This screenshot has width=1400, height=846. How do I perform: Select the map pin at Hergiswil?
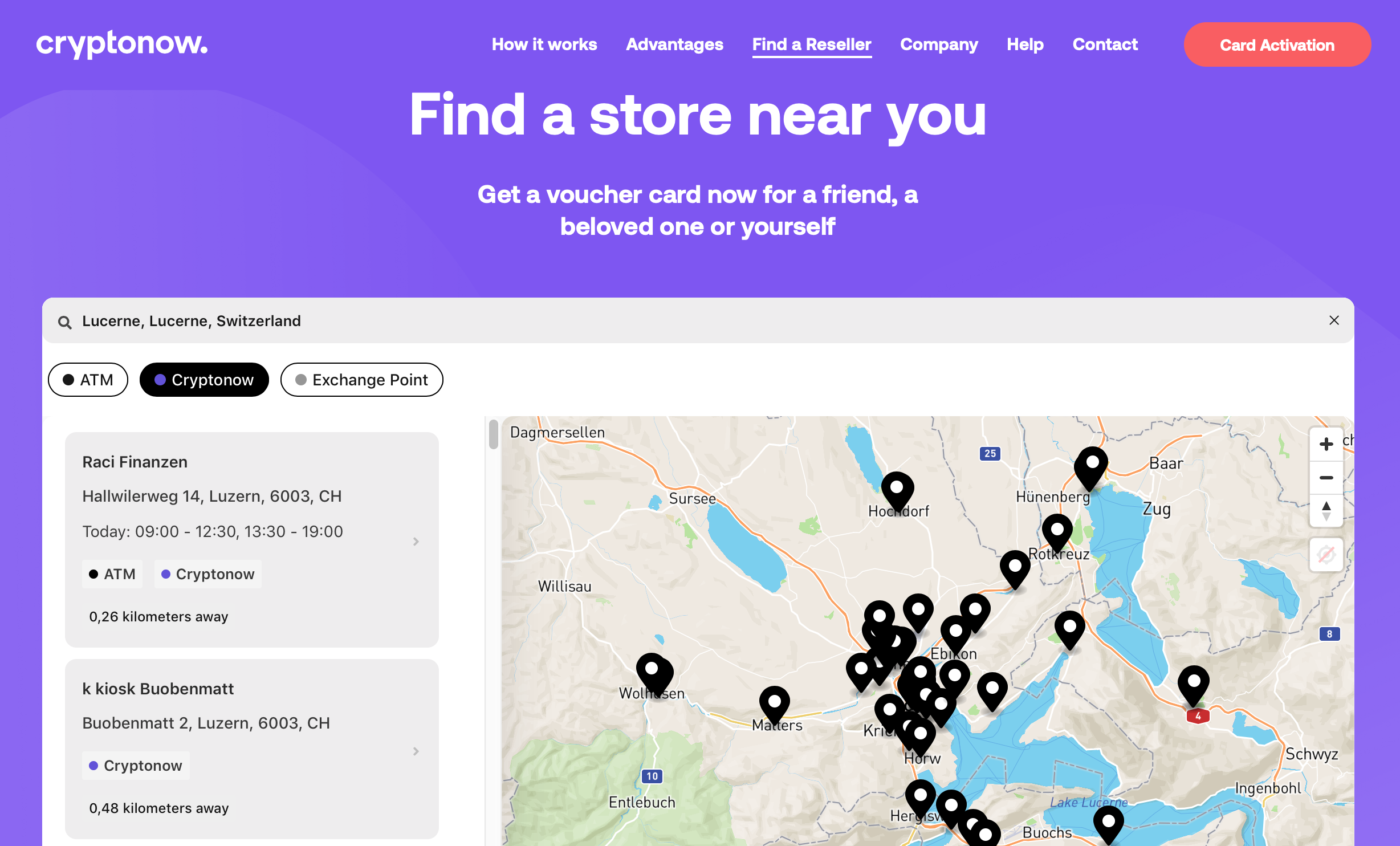point(921,800)
